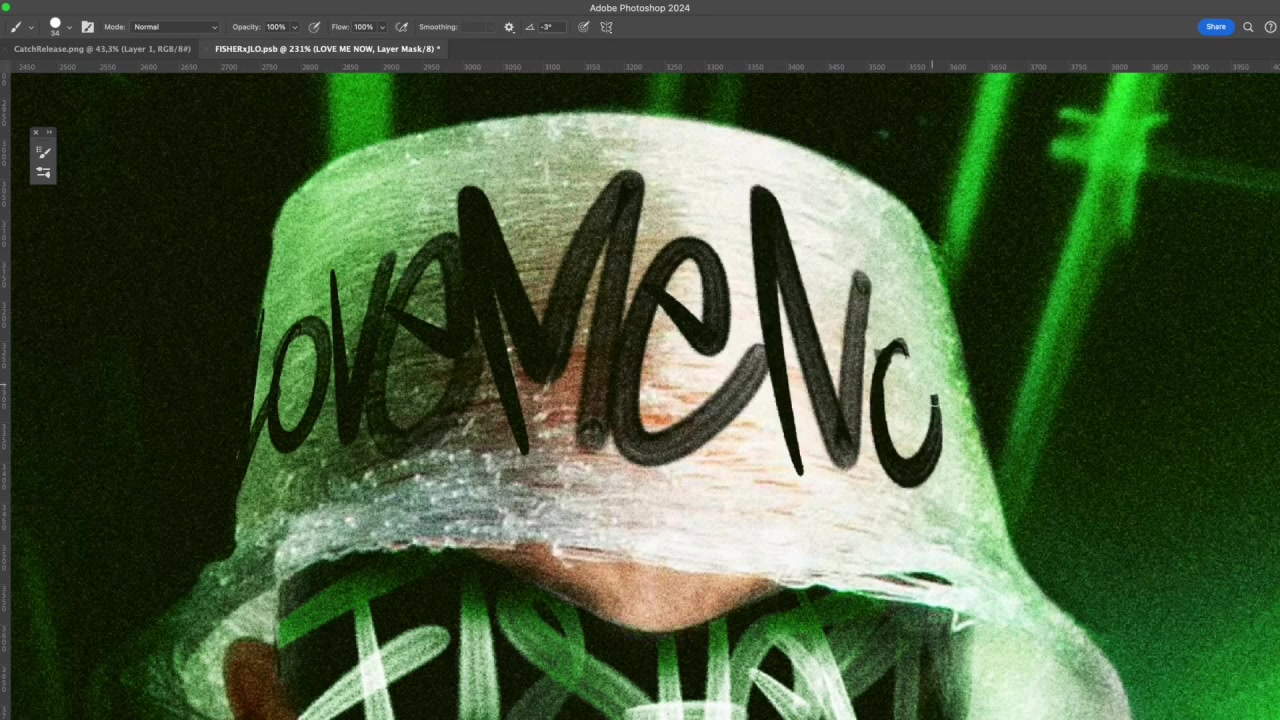Screen dimensions: 1280x720
Task: Open the Brushes panel icon in floating dock
Action: (x=43, y=152)
